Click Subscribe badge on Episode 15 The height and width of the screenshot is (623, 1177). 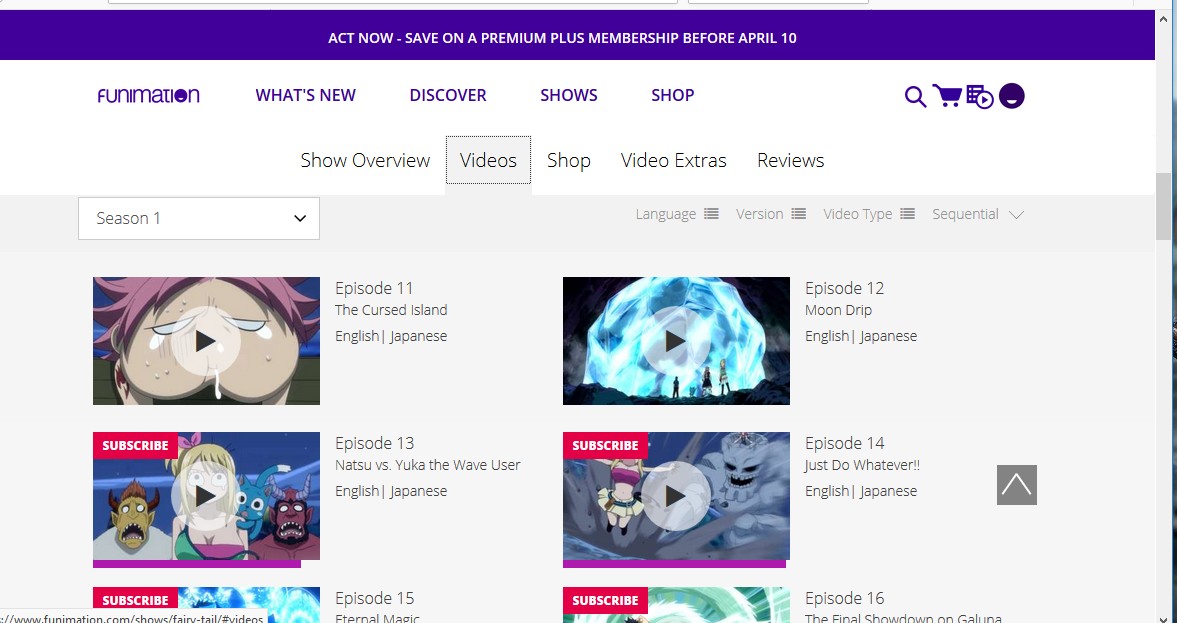click(135, 600)
